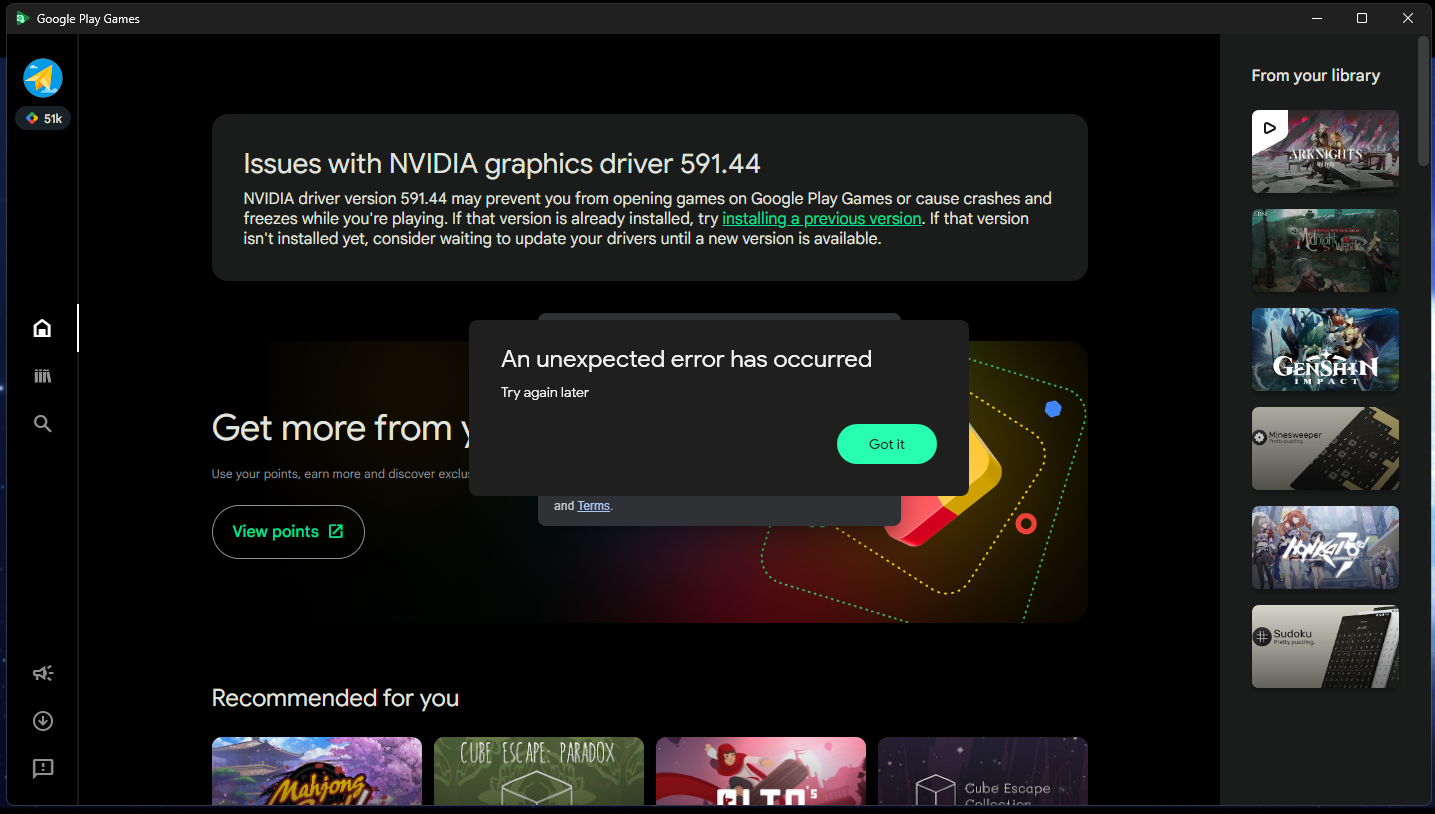Screen dimensions: 1435x814
Task: Open the profile avatar in the sidebar
Action: pos(43,78)
